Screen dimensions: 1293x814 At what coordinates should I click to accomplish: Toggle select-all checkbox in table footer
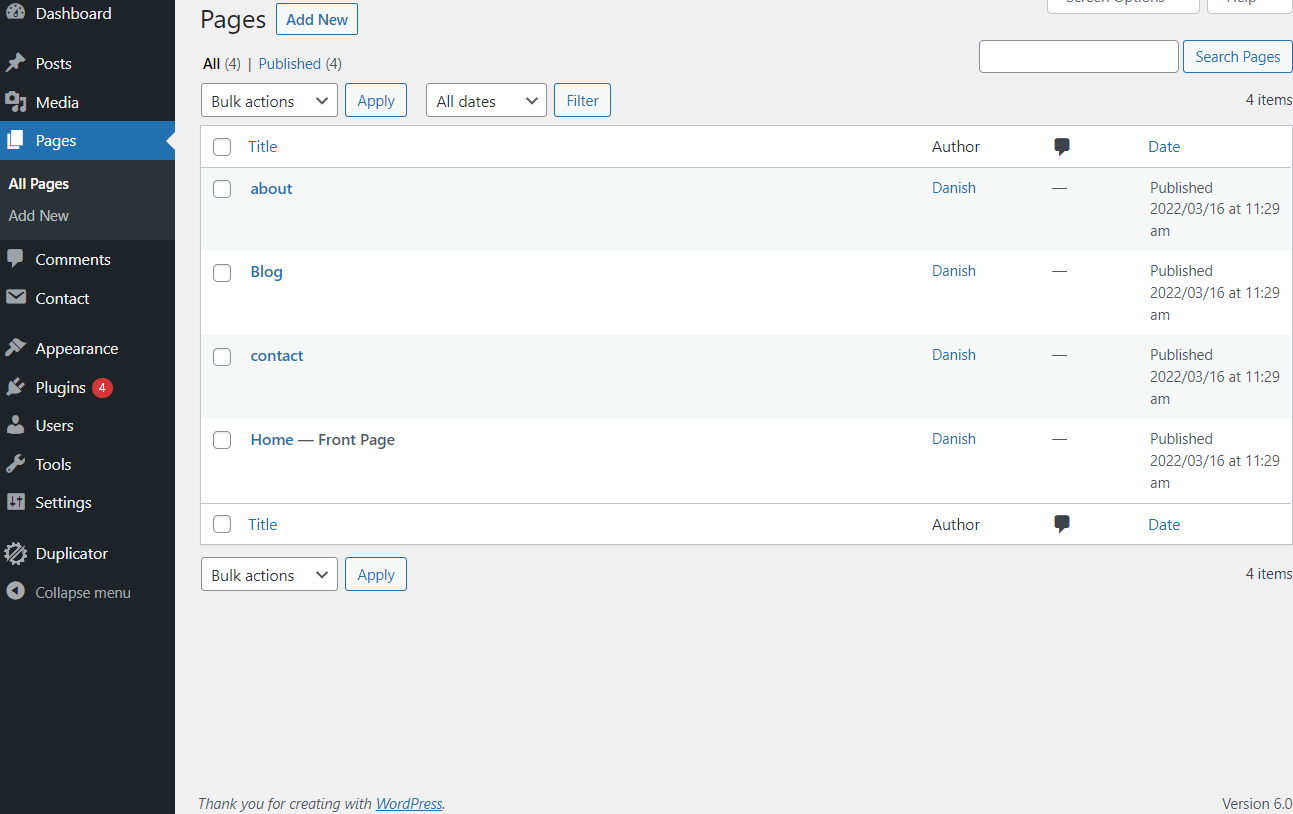click(x=222, y=525)
